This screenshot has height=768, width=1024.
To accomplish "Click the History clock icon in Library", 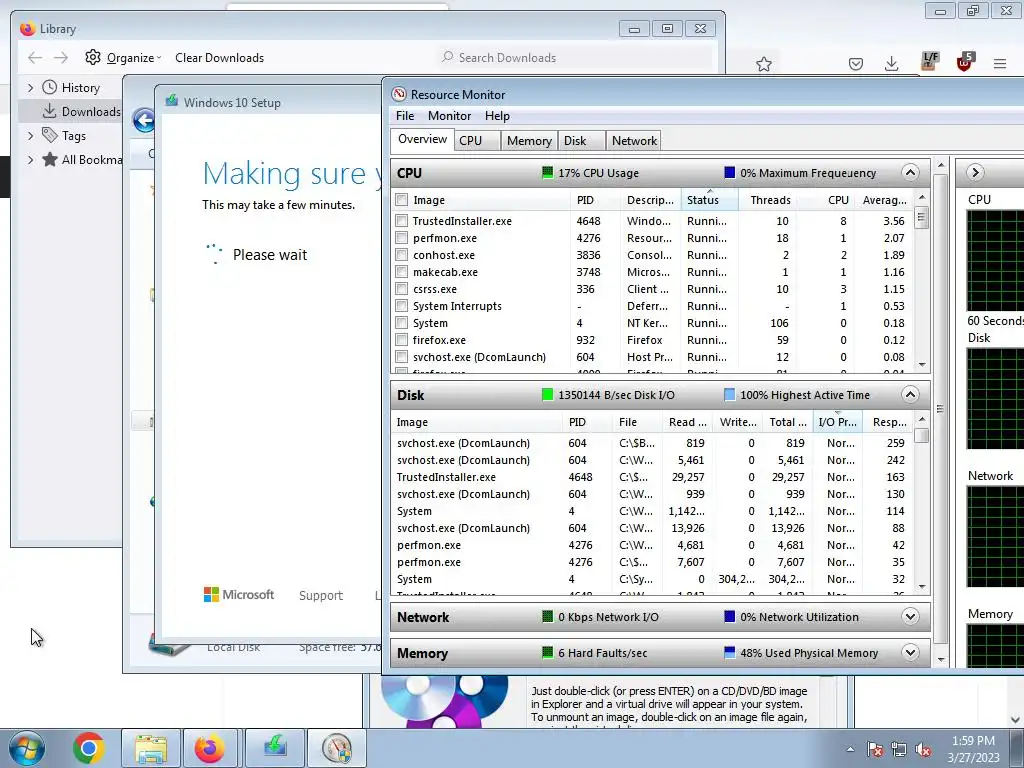I will pos(50,87).
